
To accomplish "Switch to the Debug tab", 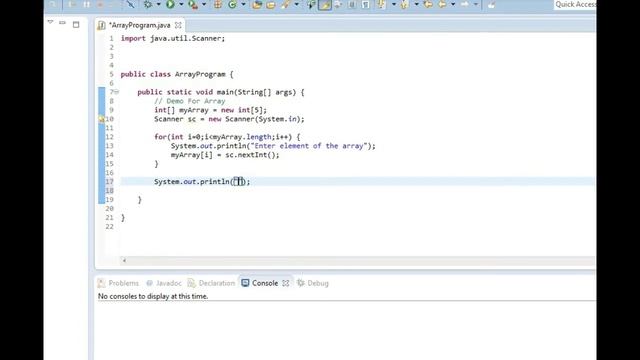I will coord(313,283).
